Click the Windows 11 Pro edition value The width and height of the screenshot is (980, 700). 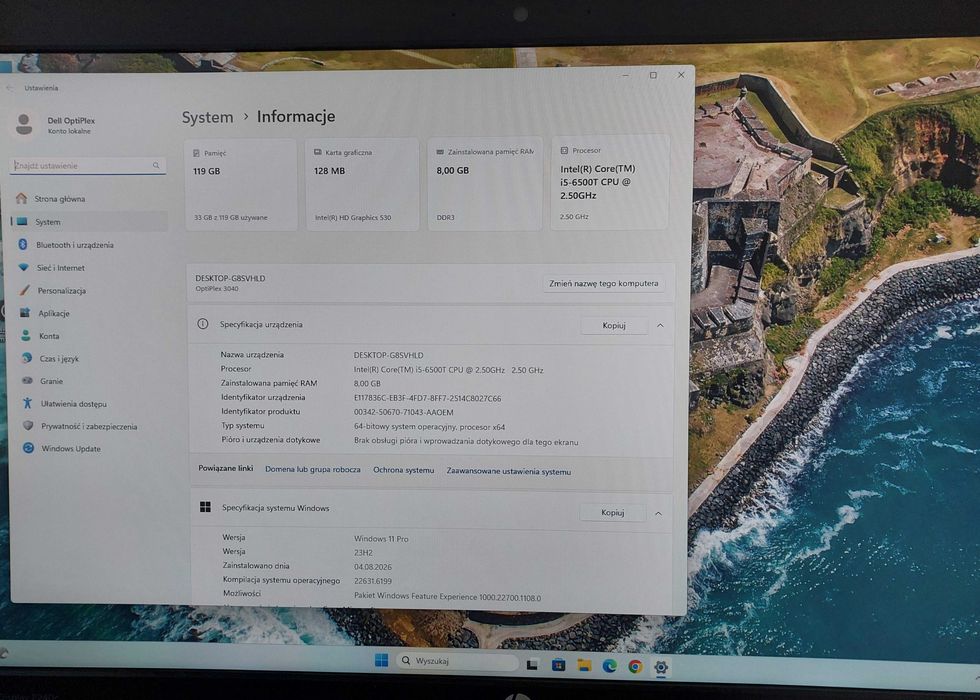click(x=381, y=539)
